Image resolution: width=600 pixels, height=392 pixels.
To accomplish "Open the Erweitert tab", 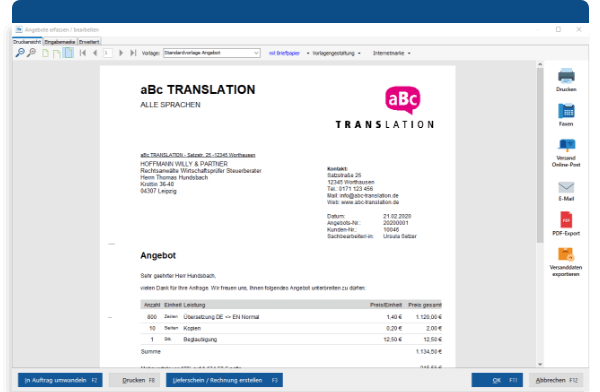I will point(89,42).
